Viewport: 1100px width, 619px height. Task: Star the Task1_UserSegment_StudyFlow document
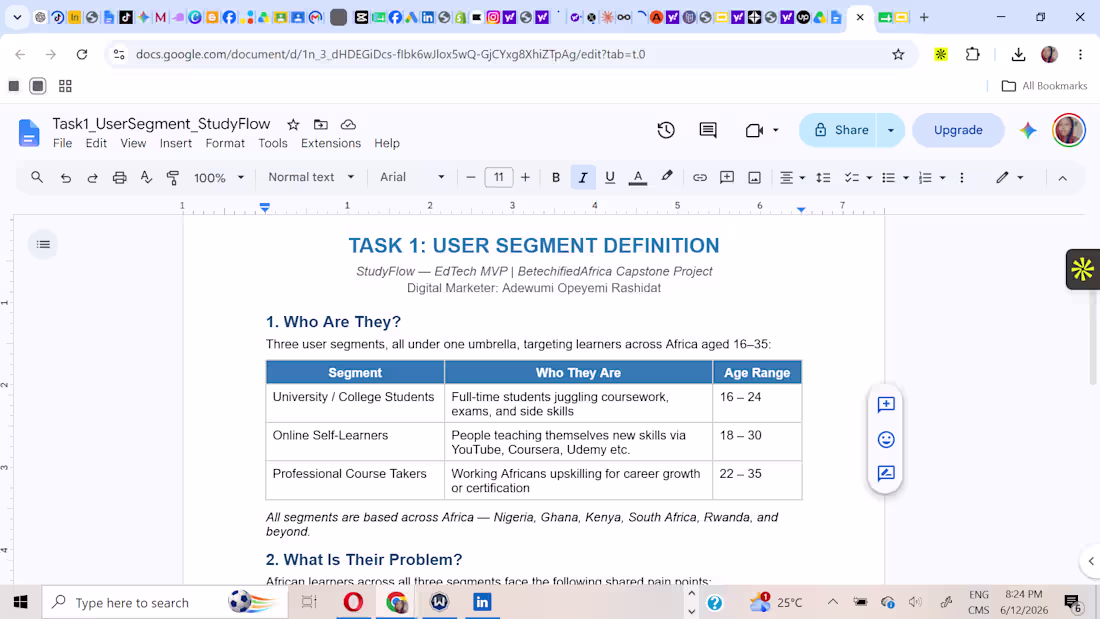[x=293, y=124]
